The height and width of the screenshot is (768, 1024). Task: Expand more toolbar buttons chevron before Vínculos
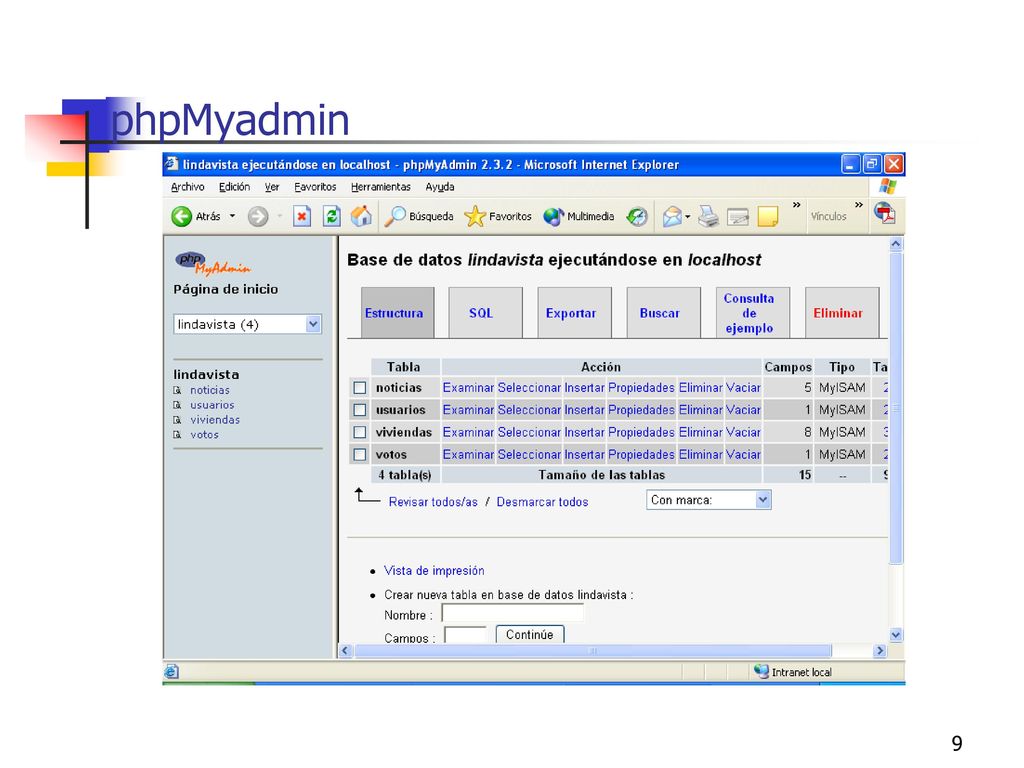(x=797, y=205)
